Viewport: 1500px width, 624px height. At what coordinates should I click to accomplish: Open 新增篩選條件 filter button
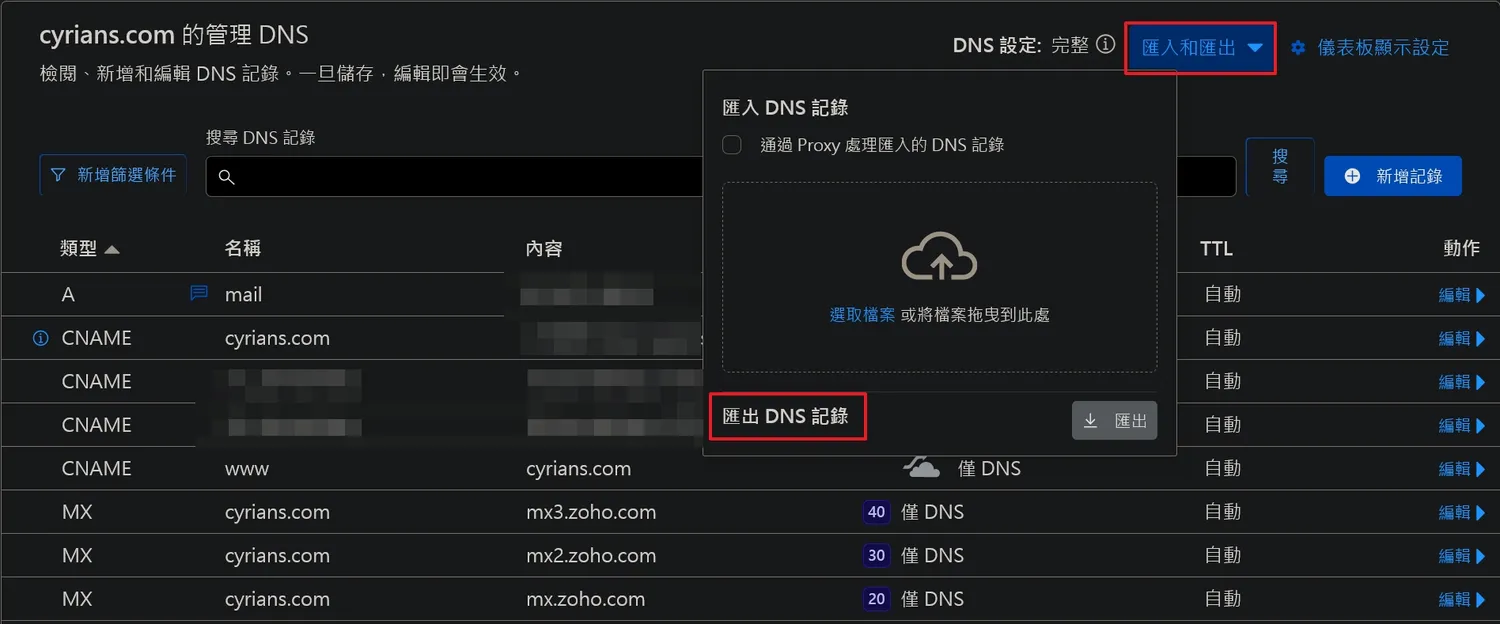tap(113, 175)
